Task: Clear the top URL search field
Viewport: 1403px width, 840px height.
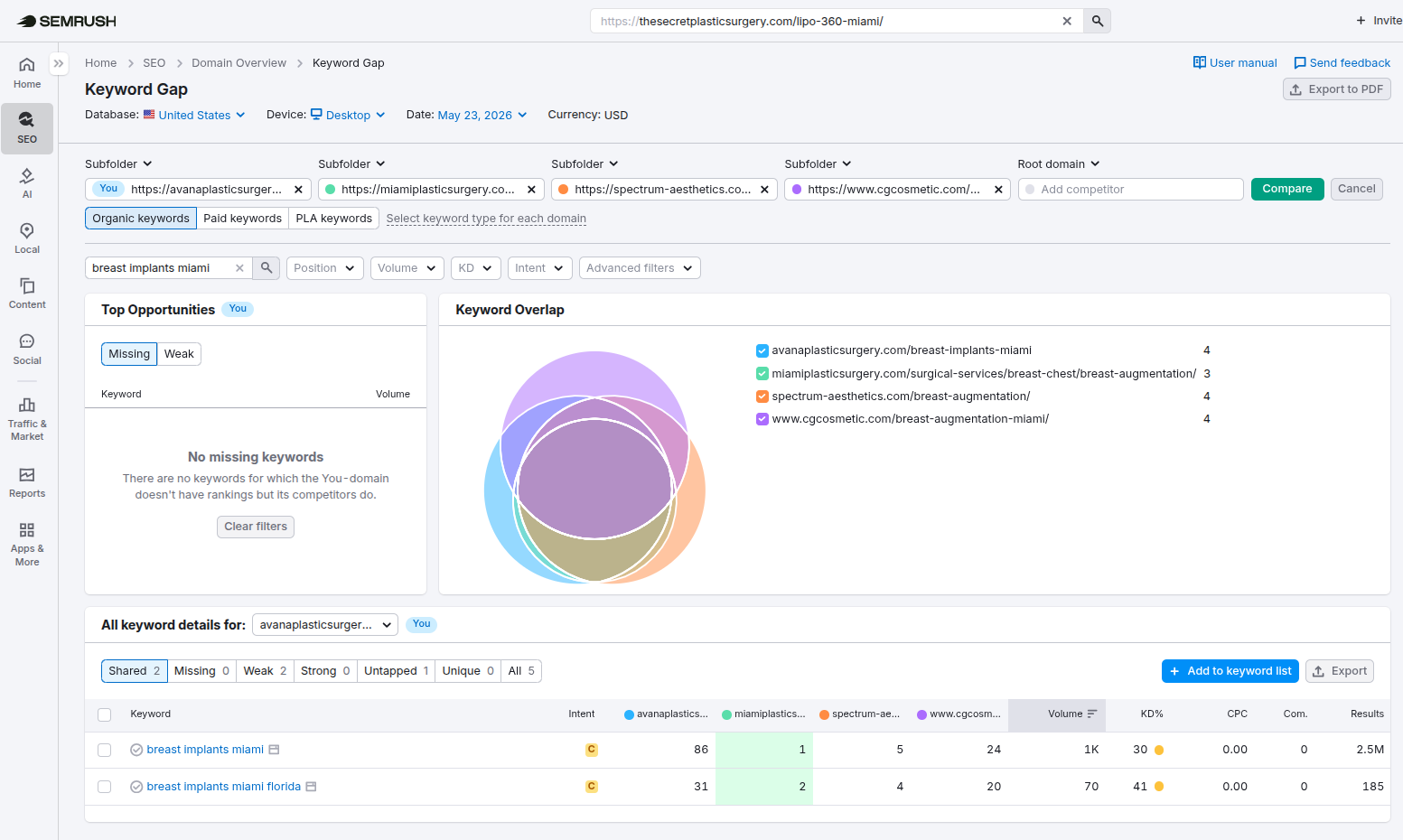Action: [1067, 21]
